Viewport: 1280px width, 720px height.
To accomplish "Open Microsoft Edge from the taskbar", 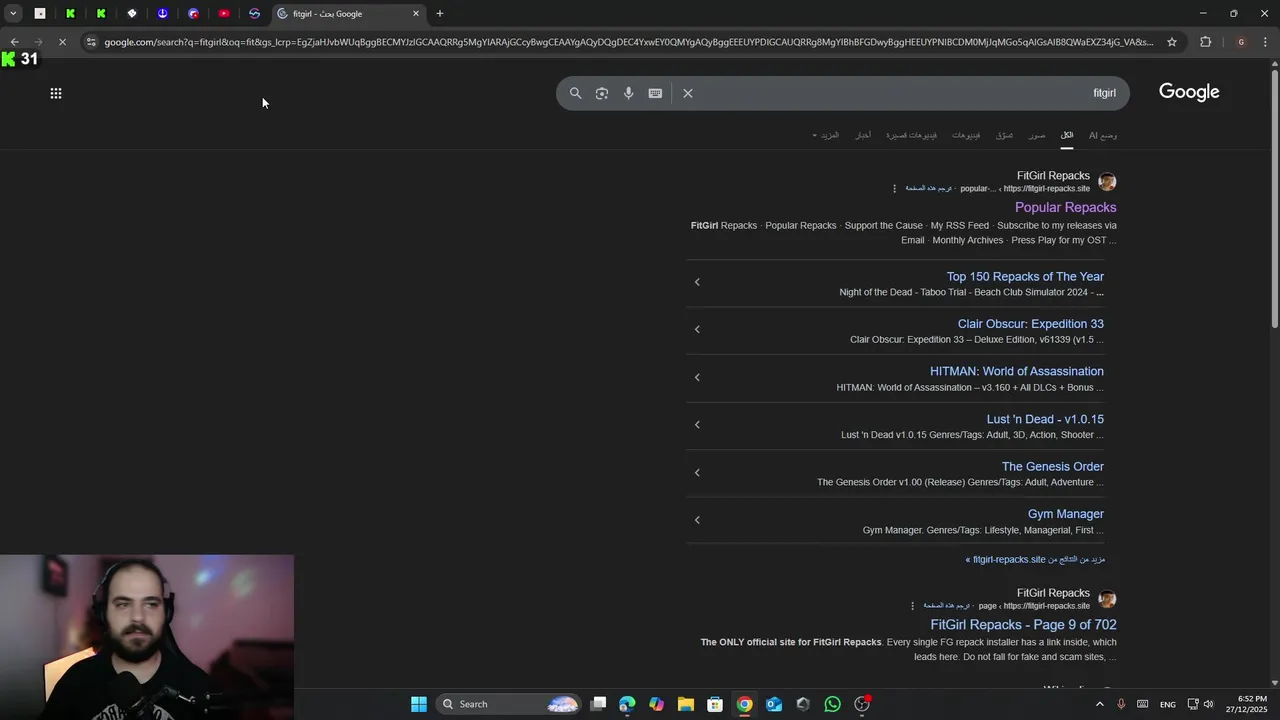I will click(627, 704).
